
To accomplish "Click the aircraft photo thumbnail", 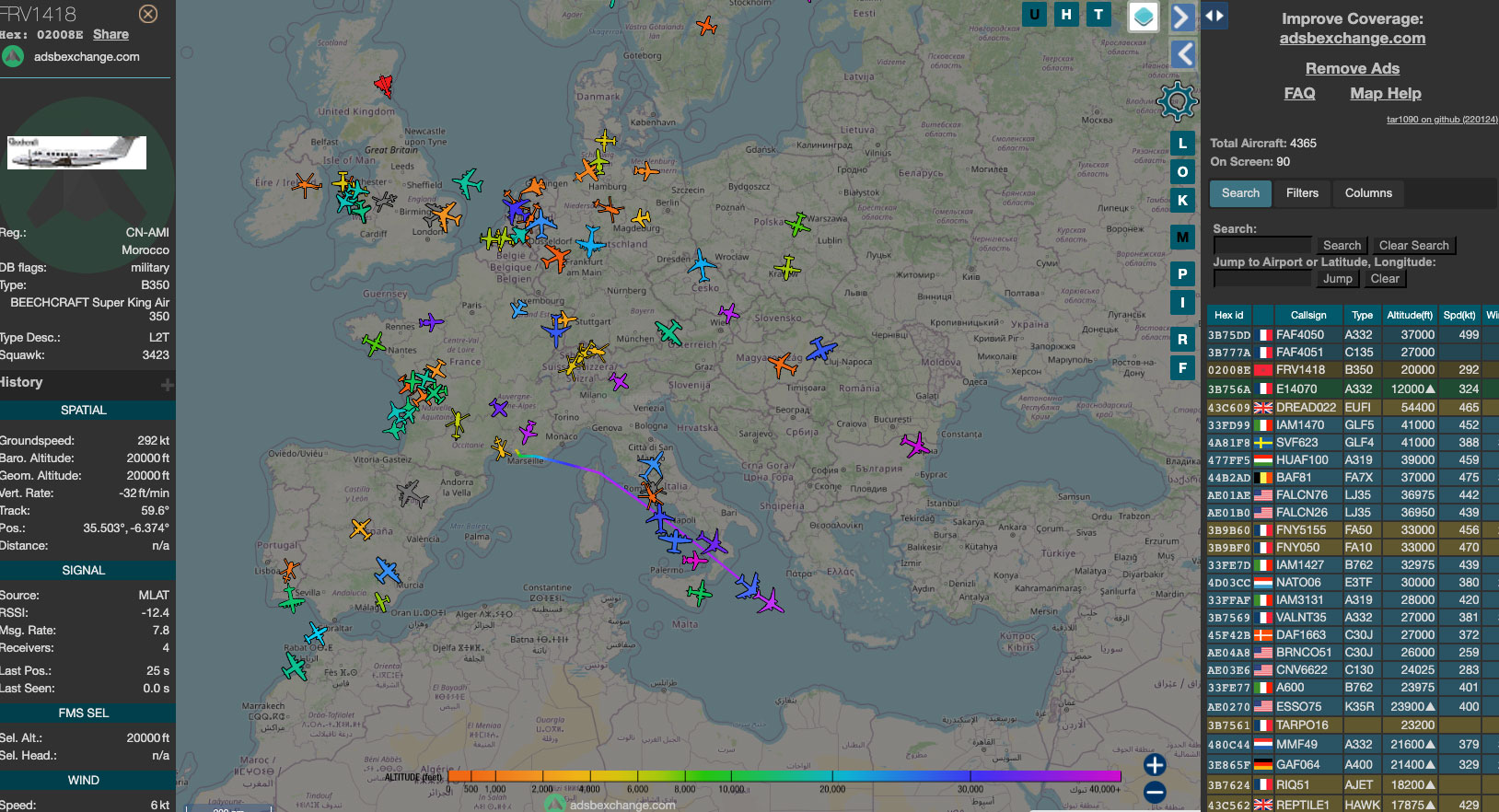I will (x=76, y=152).
